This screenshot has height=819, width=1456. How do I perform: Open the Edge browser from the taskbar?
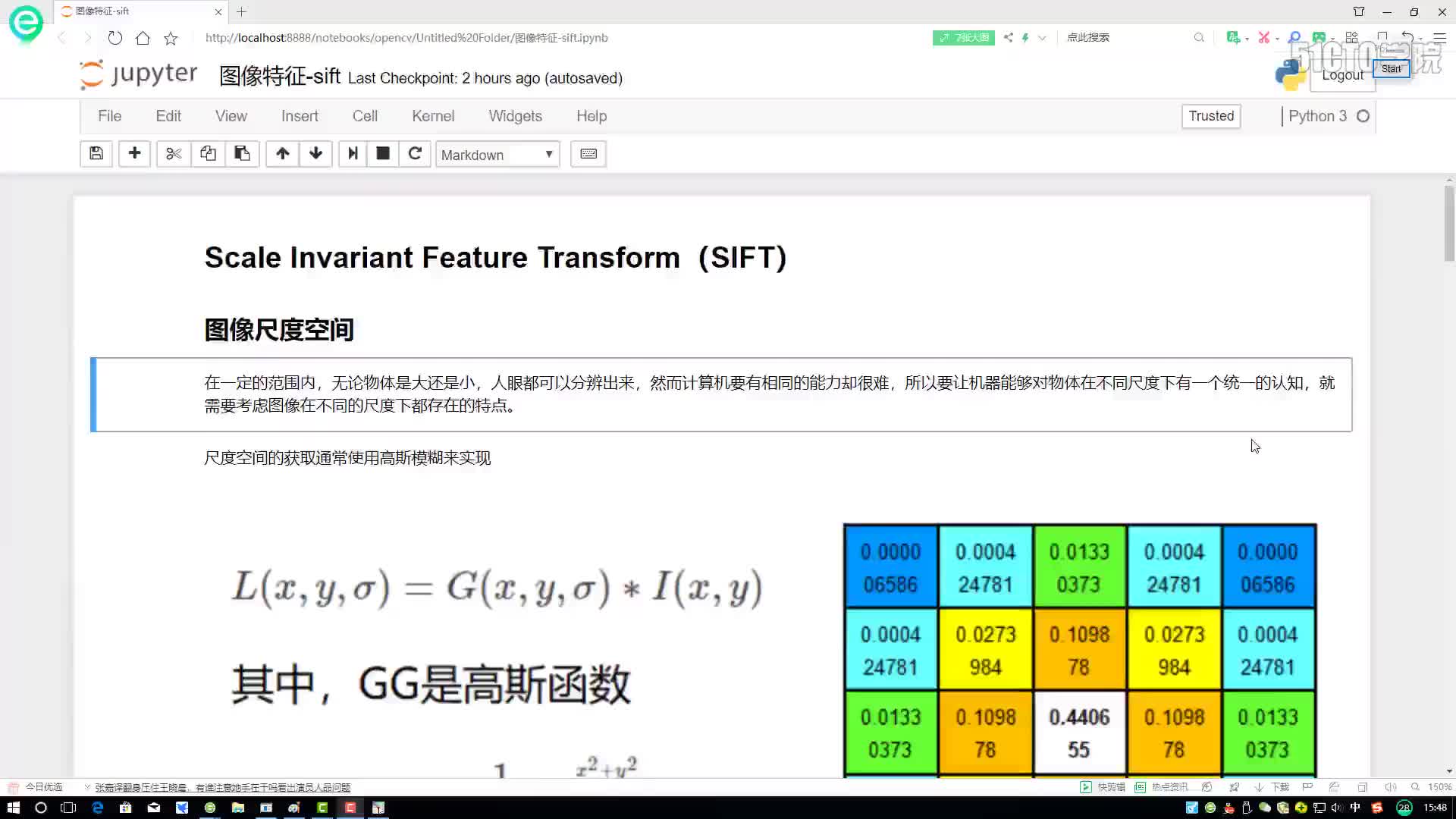tap(97, 808)
